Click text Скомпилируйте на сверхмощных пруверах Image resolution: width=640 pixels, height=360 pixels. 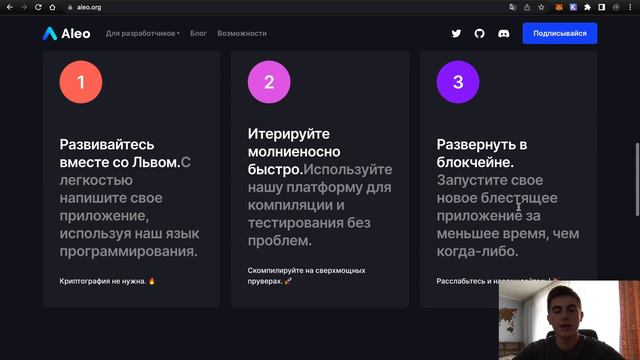[307, 276]
